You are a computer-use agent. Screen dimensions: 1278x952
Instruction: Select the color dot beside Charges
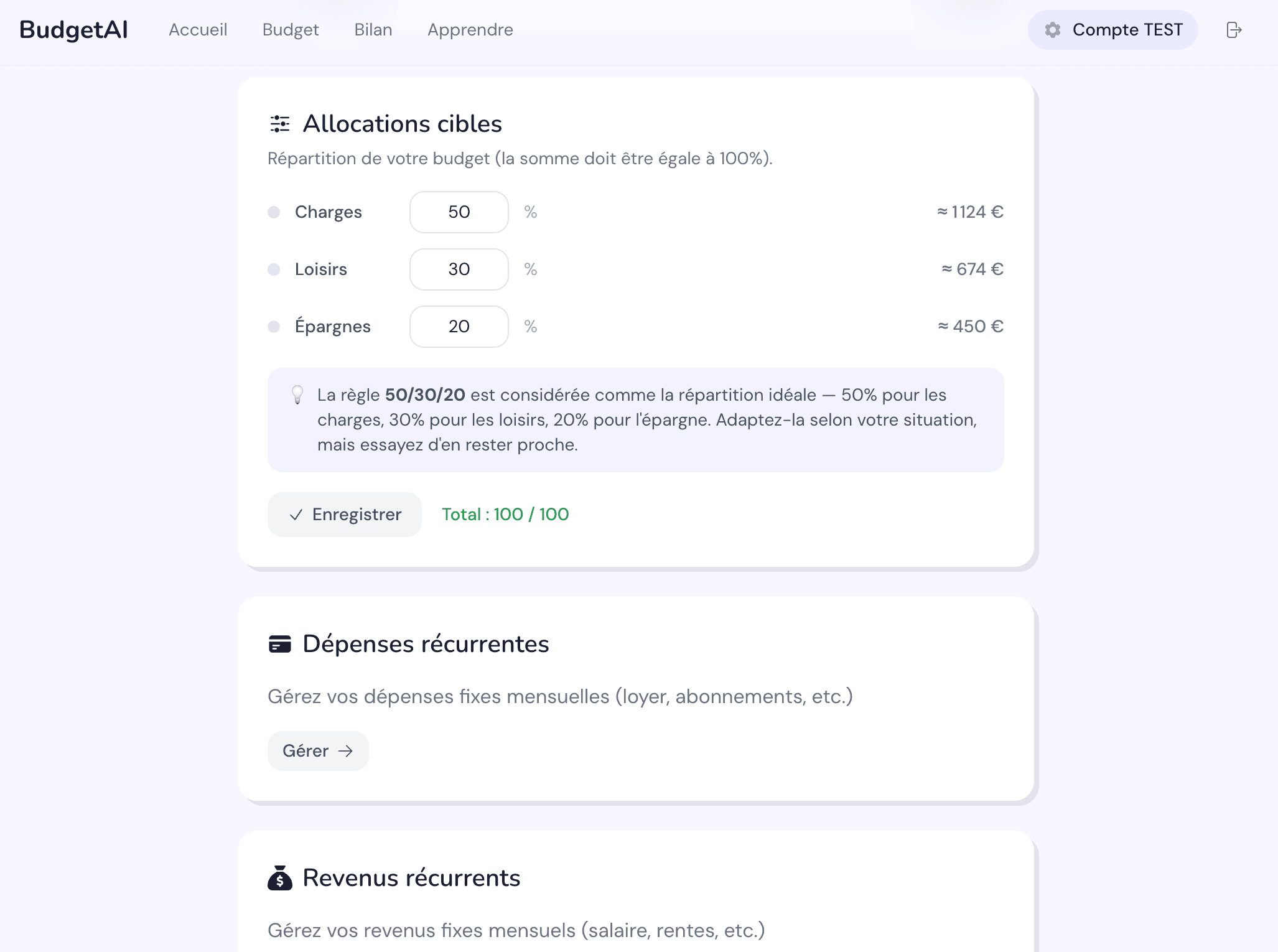pyautogui.click(x=274, y=212)
